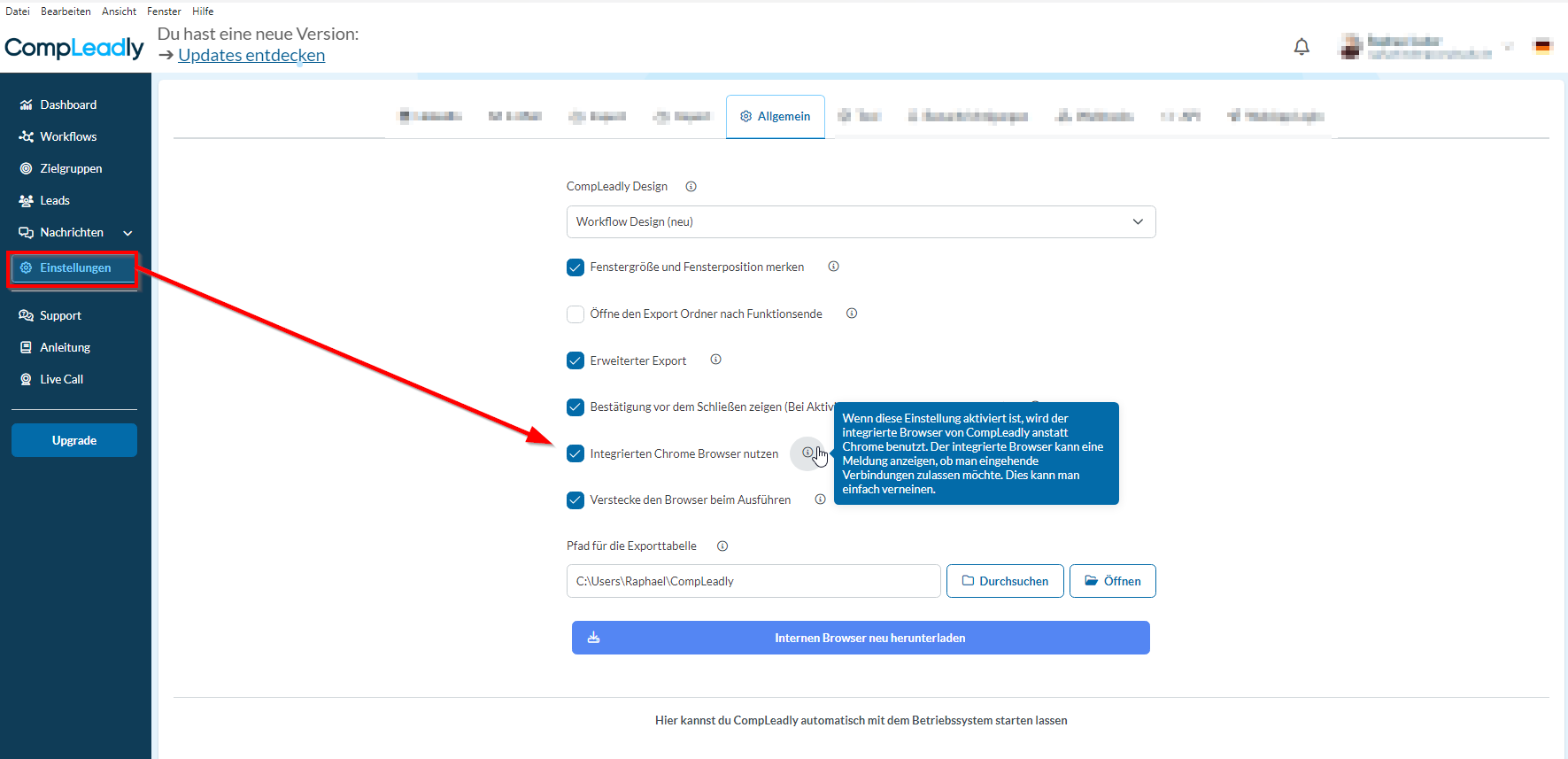Screen dimensions: 1568x759
Task: Click the notification bell icon
Action: tap(1301, 47)
